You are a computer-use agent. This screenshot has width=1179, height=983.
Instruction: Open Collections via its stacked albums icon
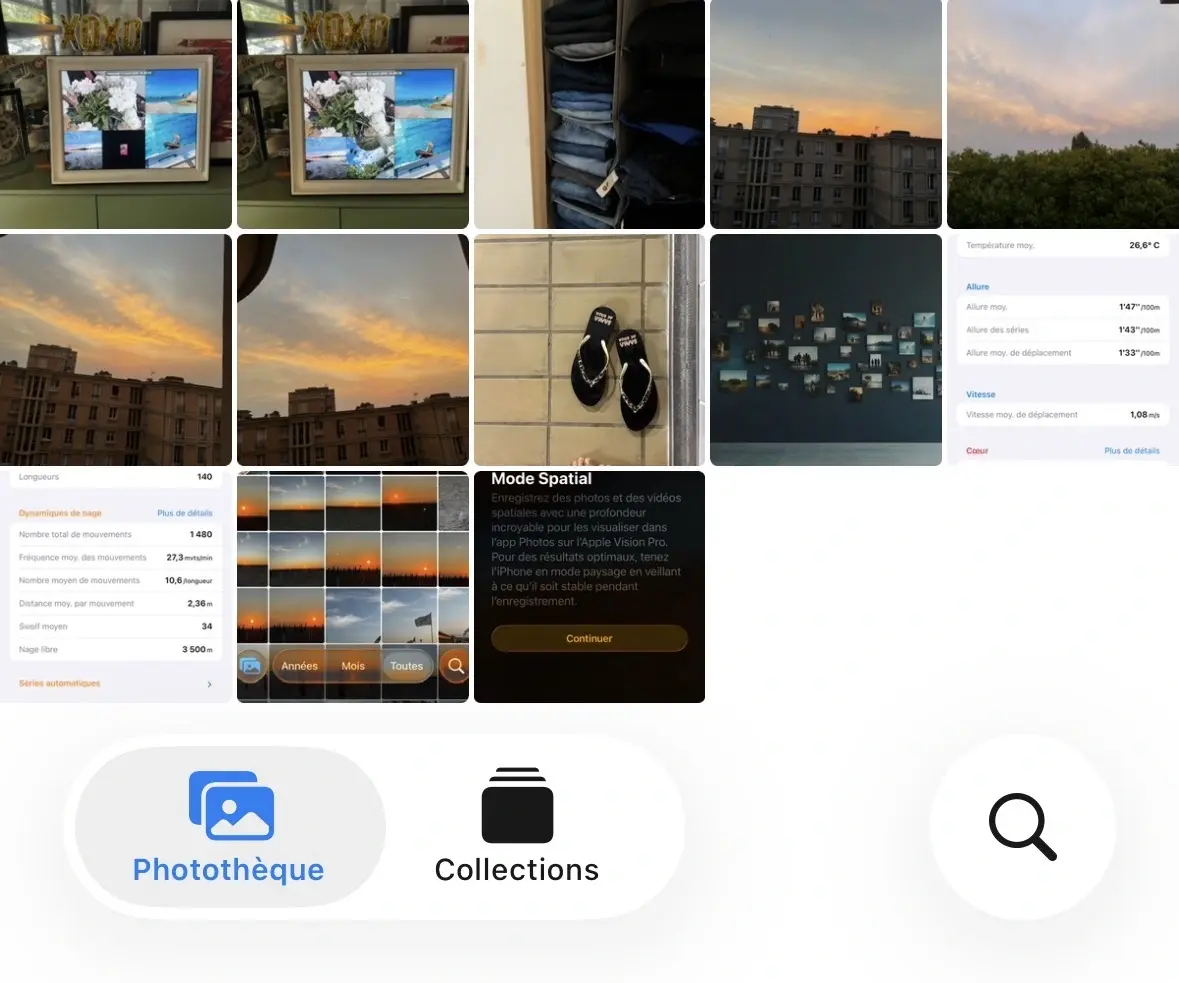tap(516, 804)
